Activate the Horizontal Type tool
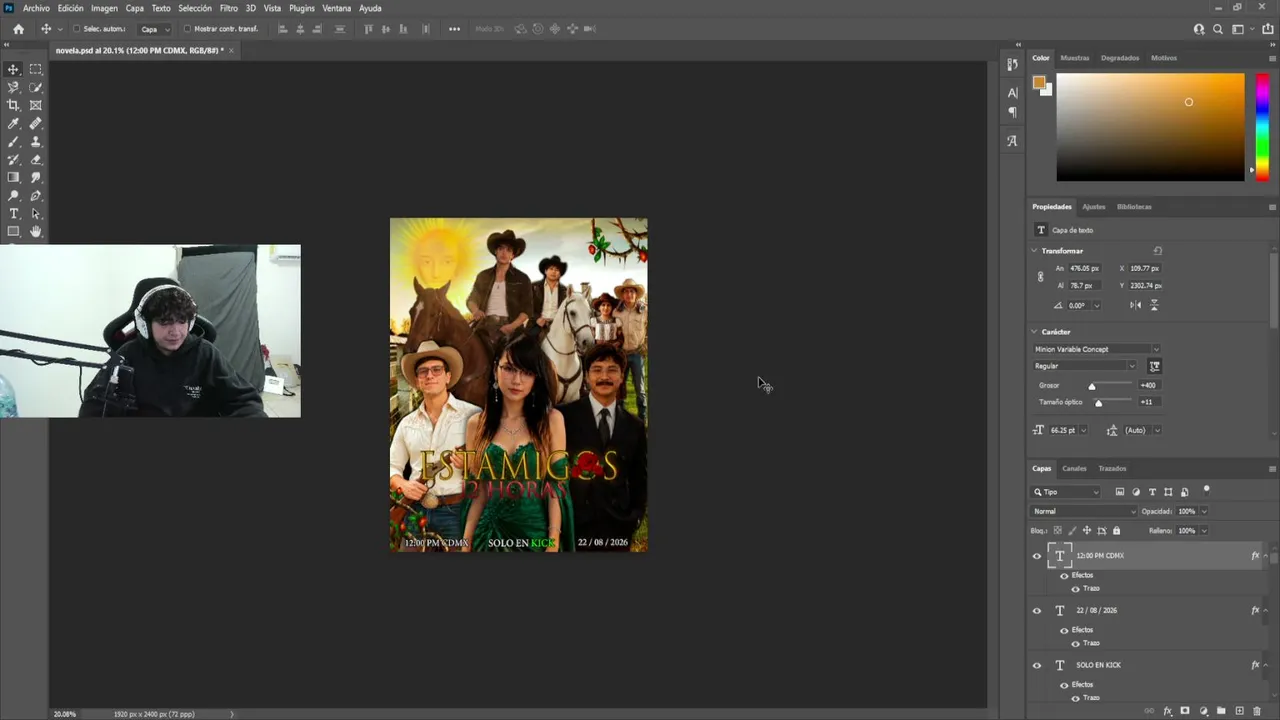The width and height of the screenshot is (1280, 720). pos(13,213)
